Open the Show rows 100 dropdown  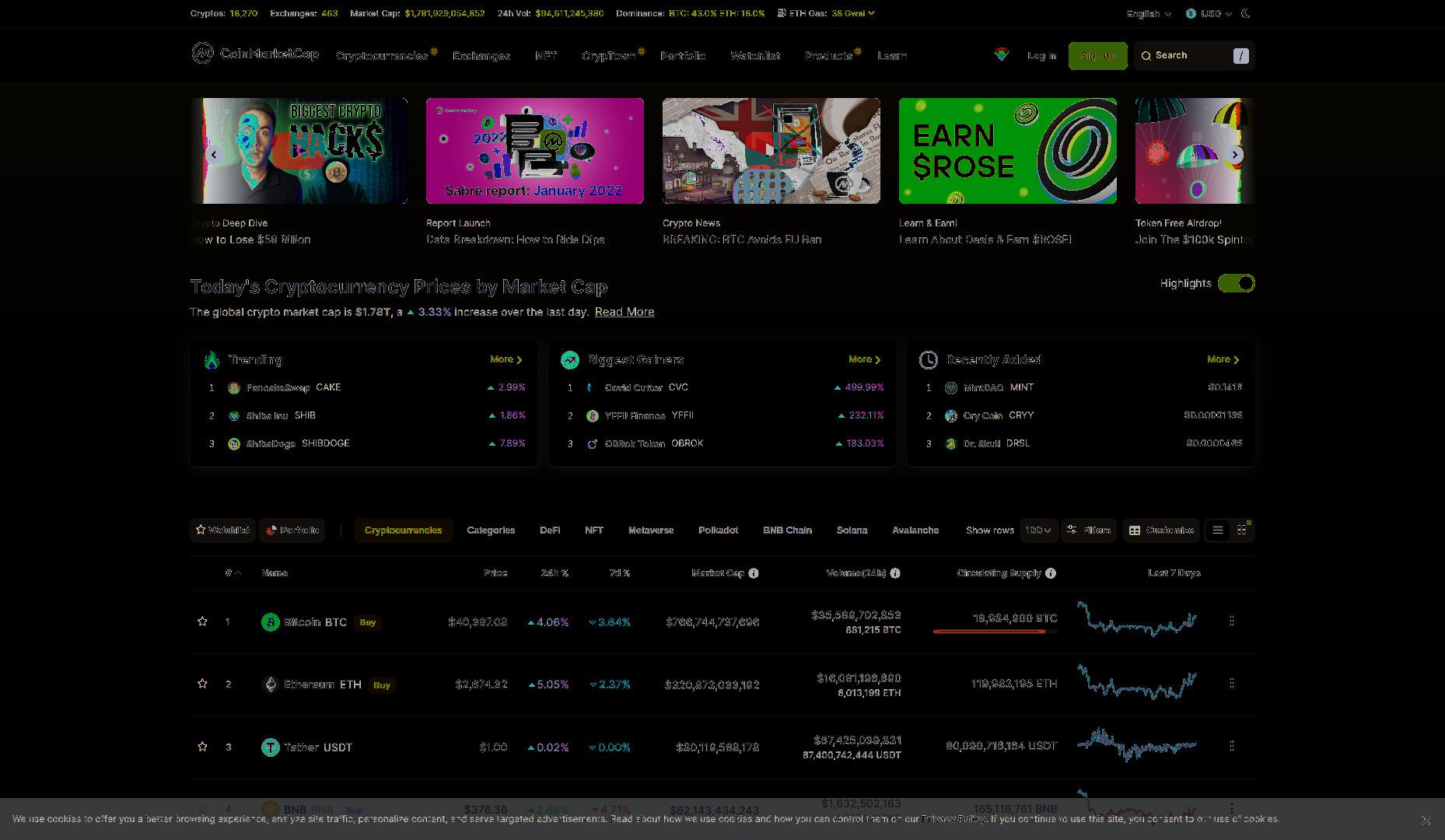[x=1038, y=530]
